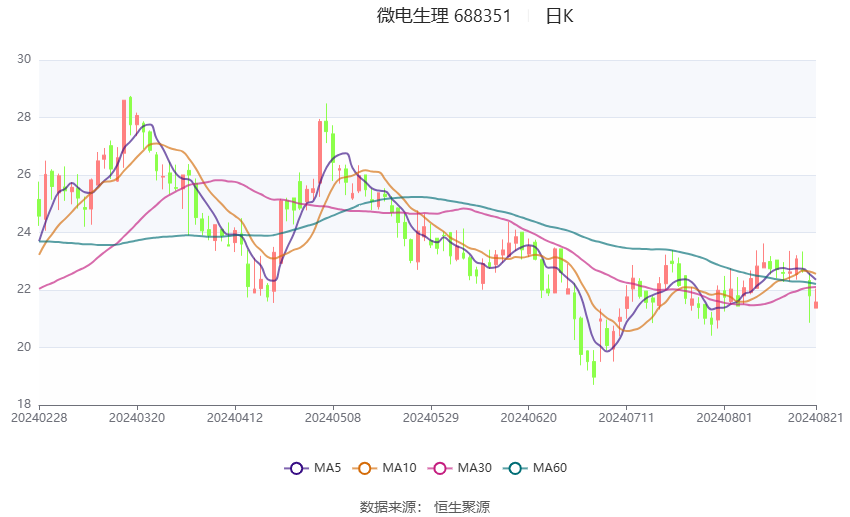Toggle the MA60 legend series
Viewport: 850px width, 517px height.
click(535, 468)
